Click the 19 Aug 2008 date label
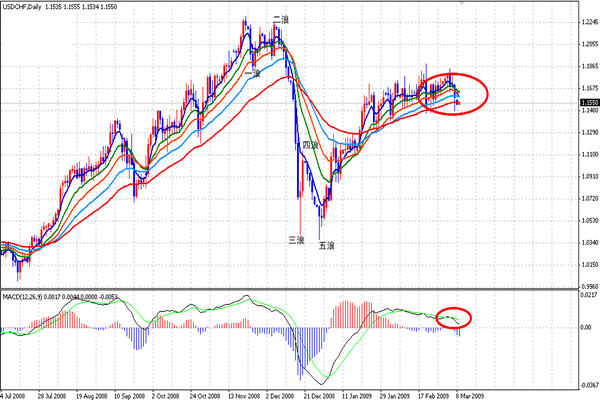Screen dimensions: 600x400 92,396
